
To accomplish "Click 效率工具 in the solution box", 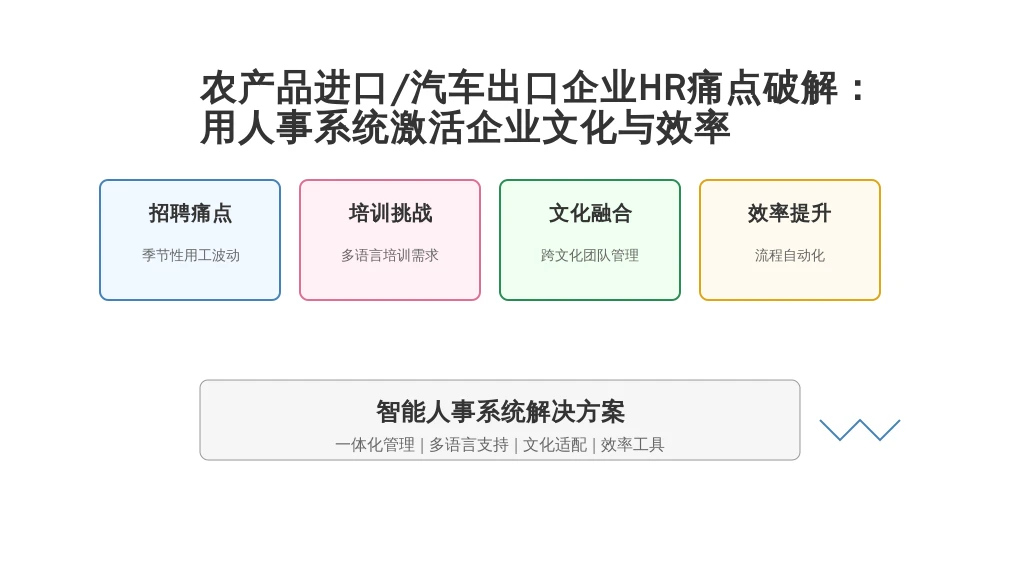I will (x=633, y=445).
